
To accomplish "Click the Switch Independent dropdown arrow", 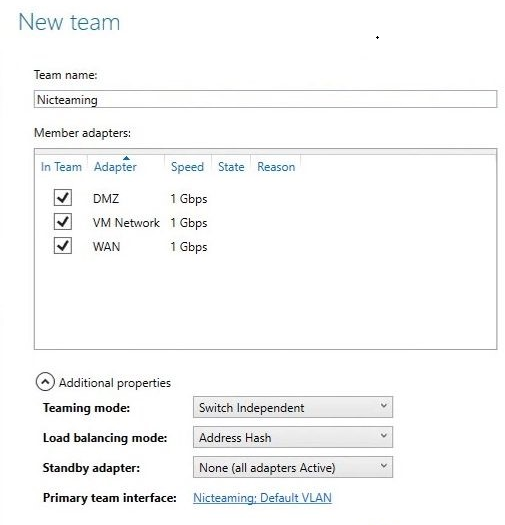I will tap(384, 406).
